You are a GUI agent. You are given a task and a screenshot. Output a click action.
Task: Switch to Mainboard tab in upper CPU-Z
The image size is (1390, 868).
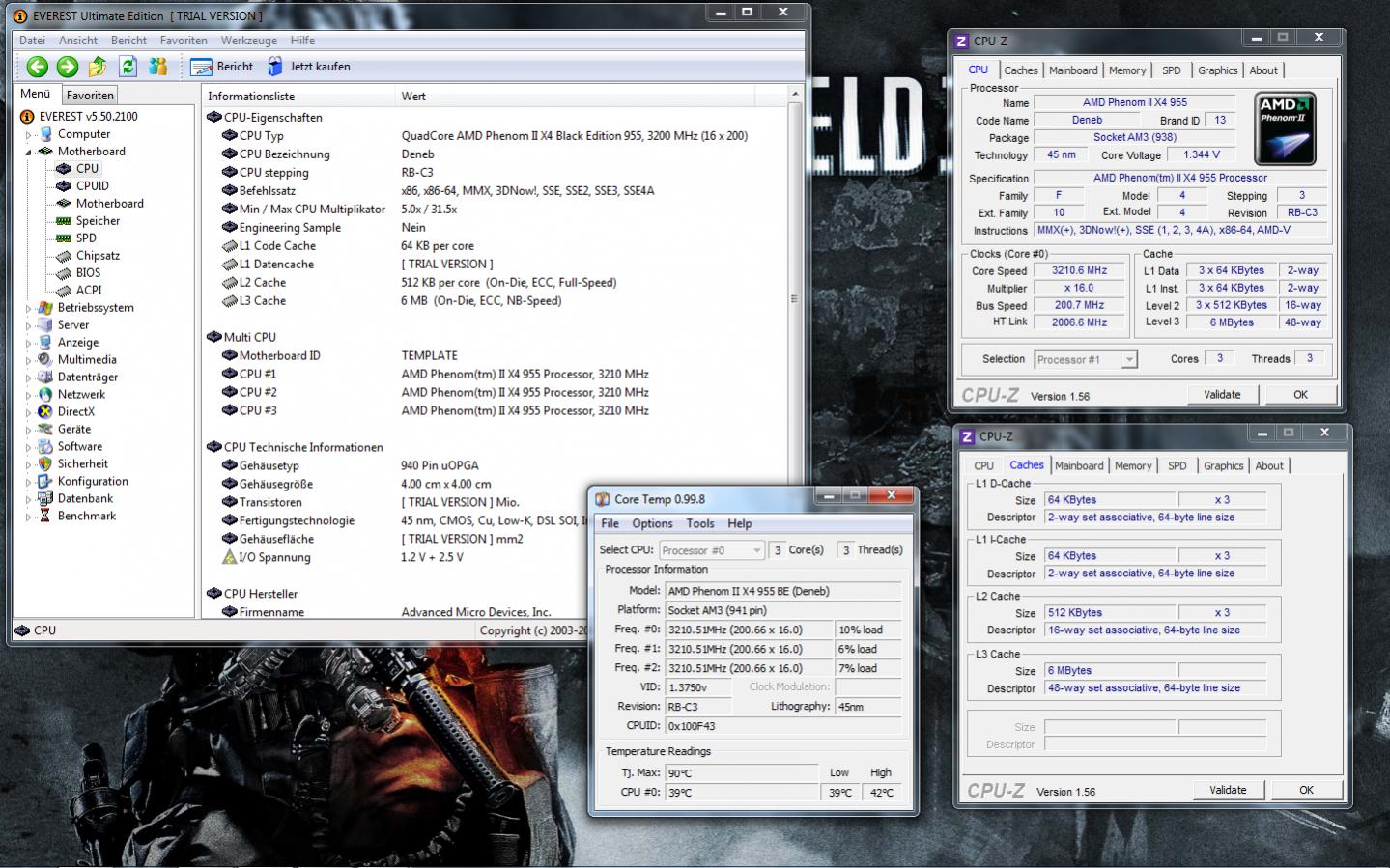tap(1073, 70)
